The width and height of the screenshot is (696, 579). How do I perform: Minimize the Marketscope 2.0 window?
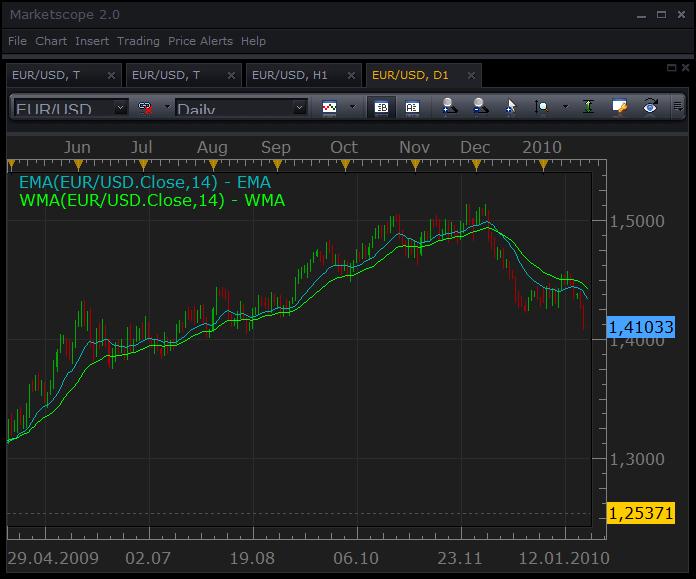point(641,16)
